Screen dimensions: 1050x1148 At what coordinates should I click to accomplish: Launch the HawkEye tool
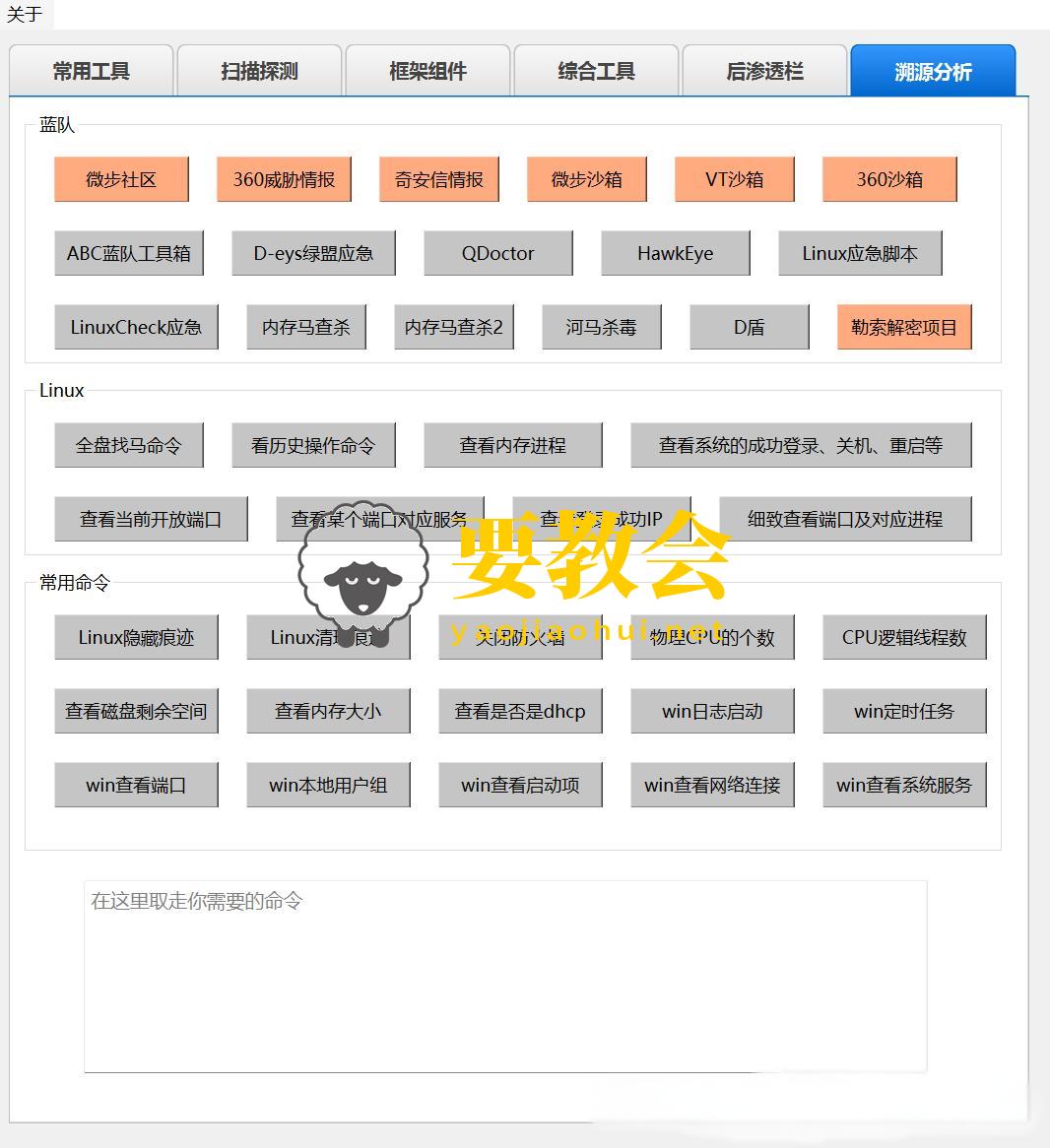(675, 253)
